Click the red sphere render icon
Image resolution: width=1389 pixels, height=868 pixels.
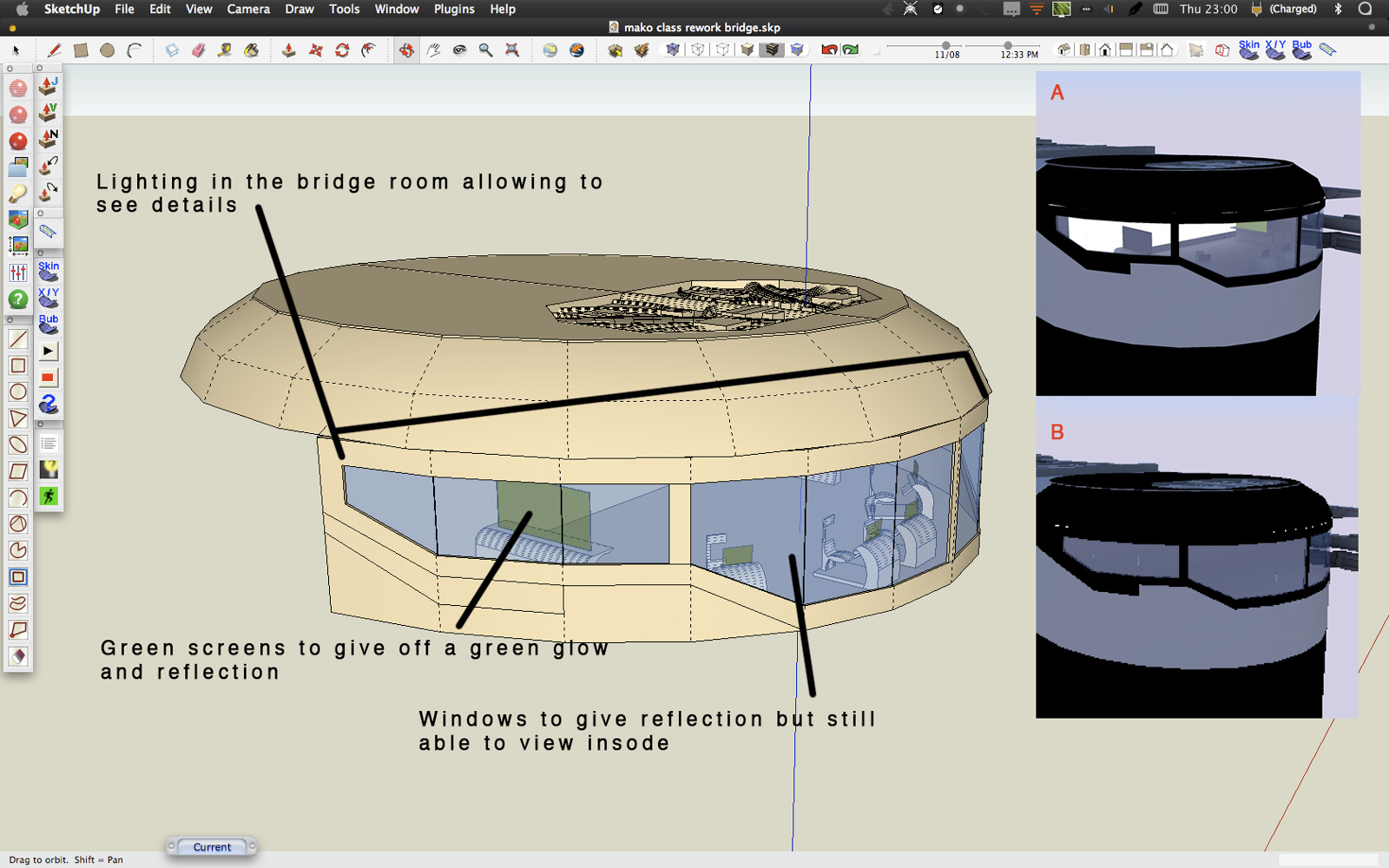[18, 141]
